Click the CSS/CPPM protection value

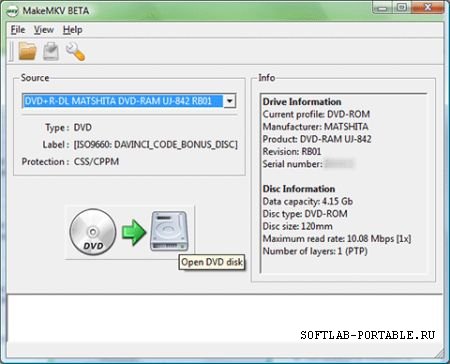point(96,162)
